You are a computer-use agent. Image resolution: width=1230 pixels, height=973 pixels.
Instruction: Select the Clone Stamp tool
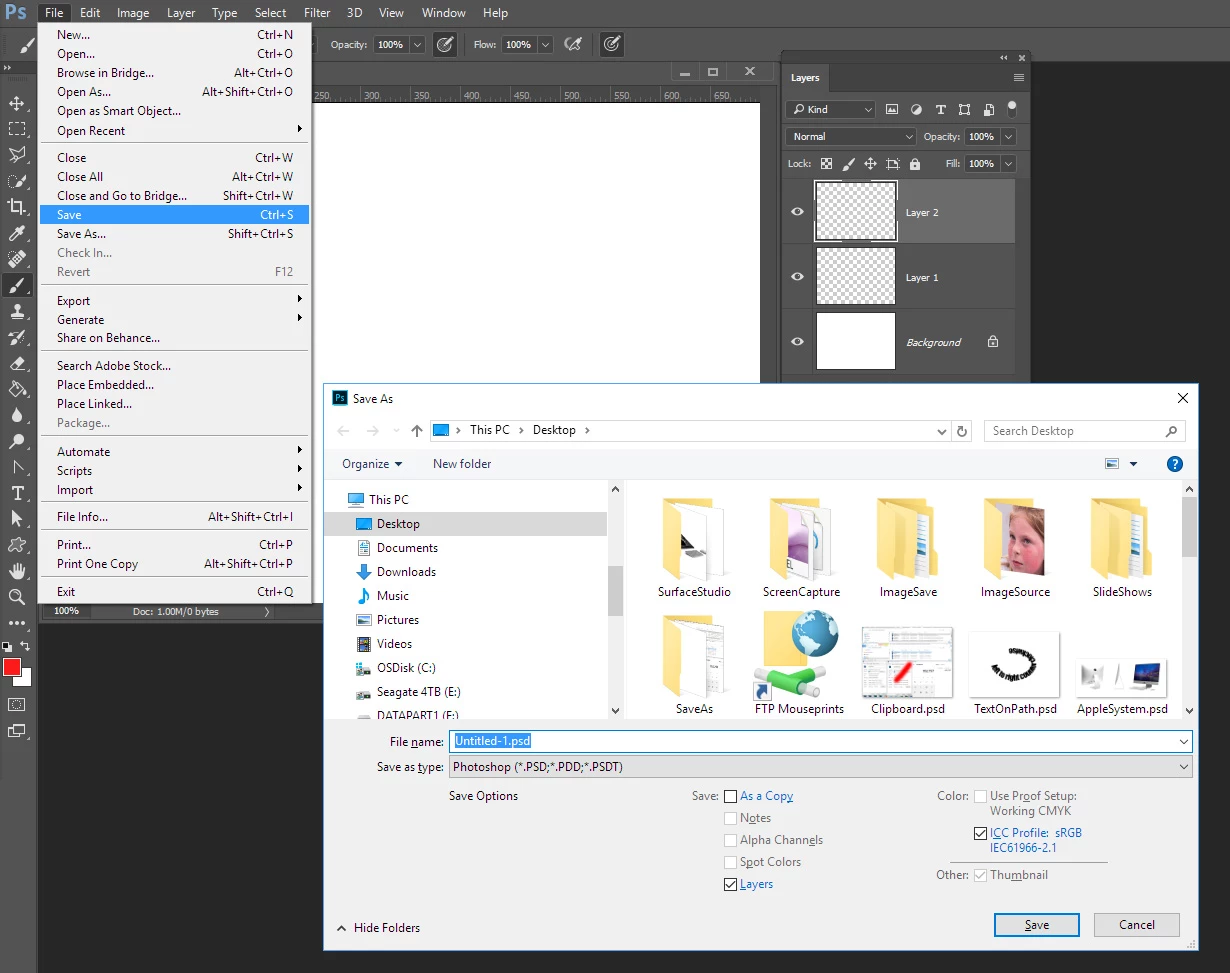point(17,311)
